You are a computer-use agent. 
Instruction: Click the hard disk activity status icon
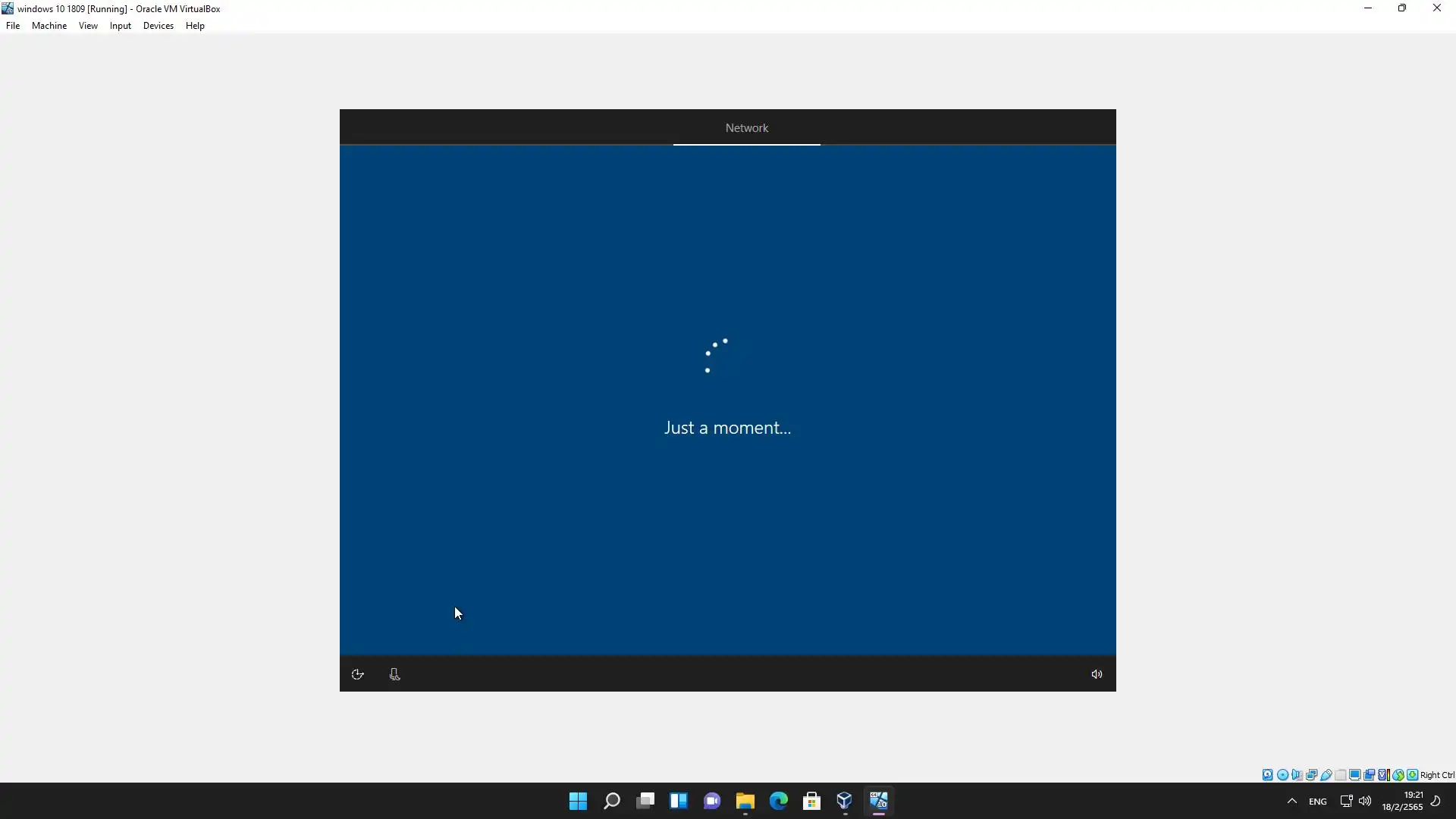(1267, 775)
